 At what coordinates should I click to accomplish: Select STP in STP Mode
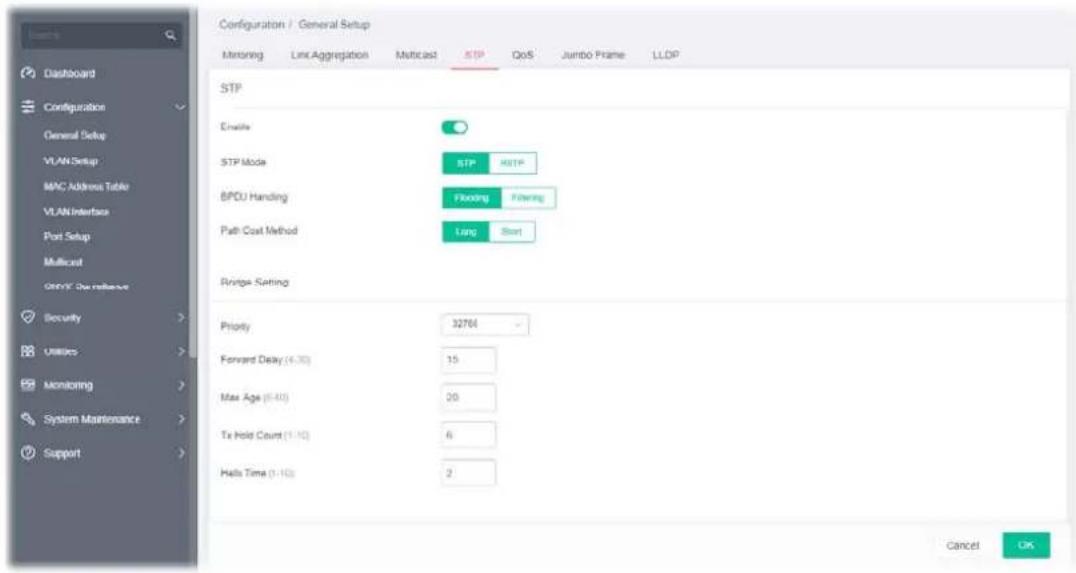coord(466,163)
